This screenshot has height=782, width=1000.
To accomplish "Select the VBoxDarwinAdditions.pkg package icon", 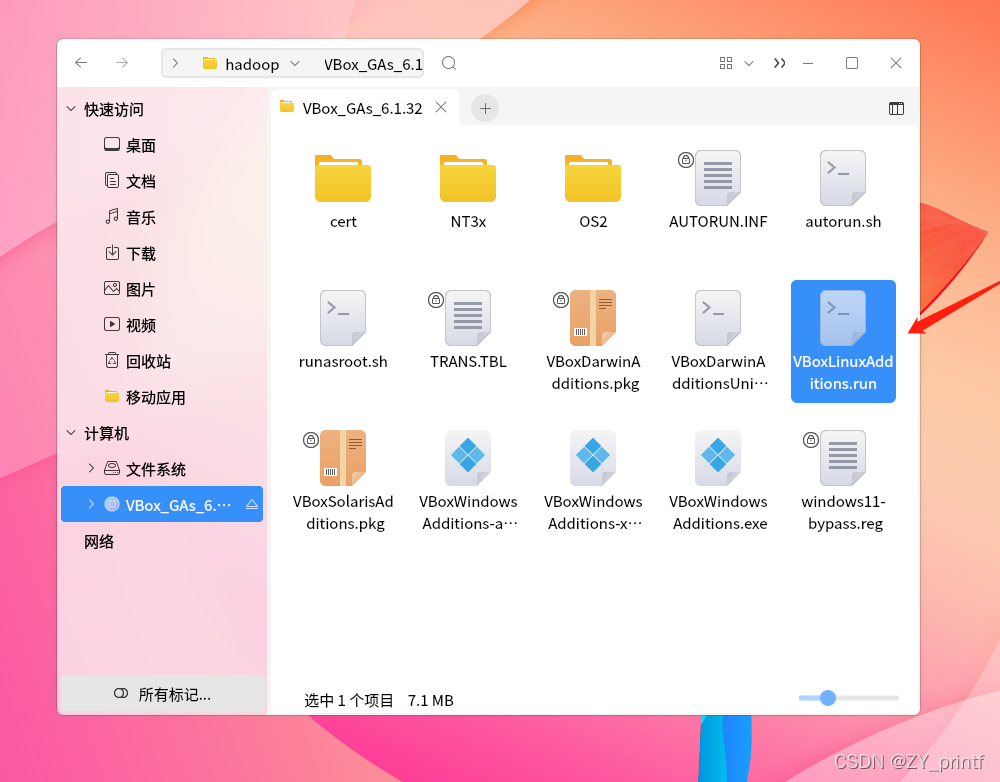I will pos(592,318).
